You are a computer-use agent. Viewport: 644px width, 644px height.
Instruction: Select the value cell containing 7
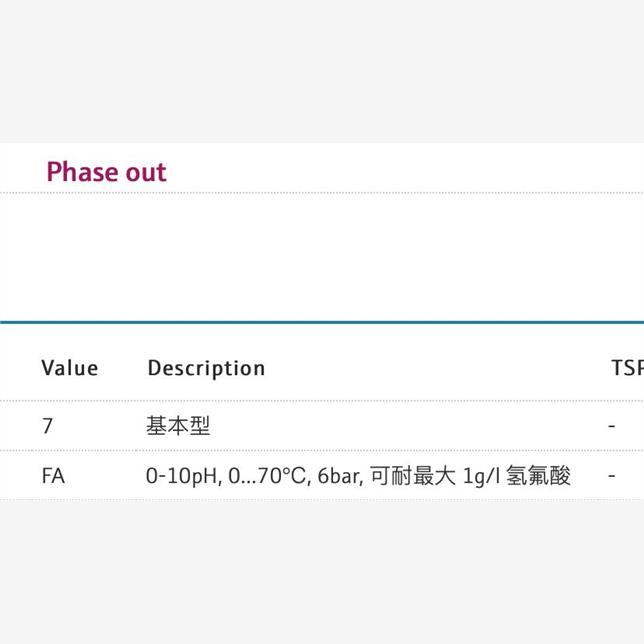(x=48, y=426)
